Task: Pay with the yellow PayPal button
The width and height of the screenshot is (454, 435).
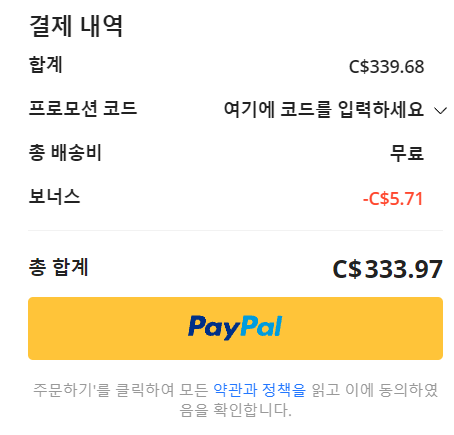Action: pyautogui.click(x=235, y=328)
